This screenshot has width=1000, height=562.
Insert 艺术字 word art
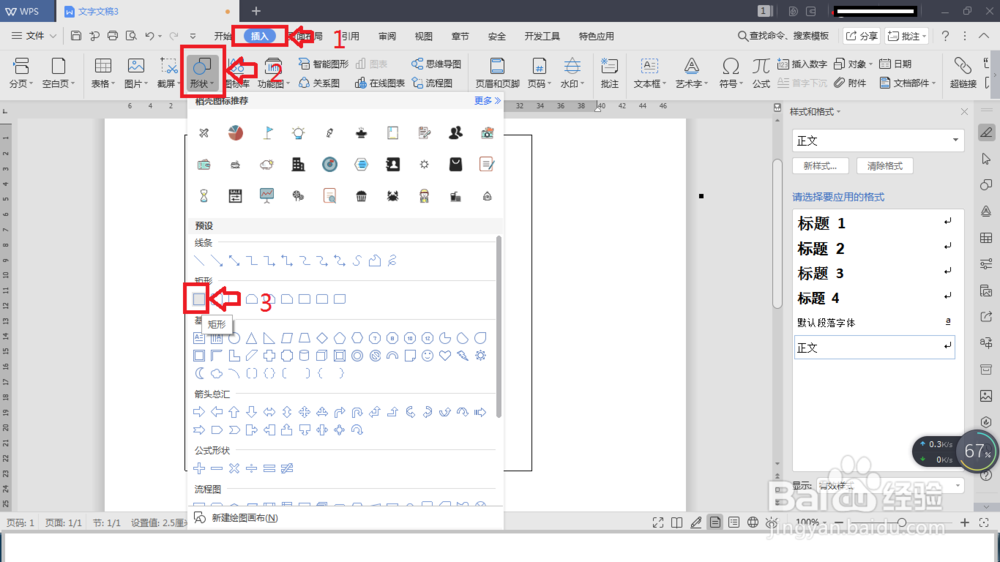(691, 72)
